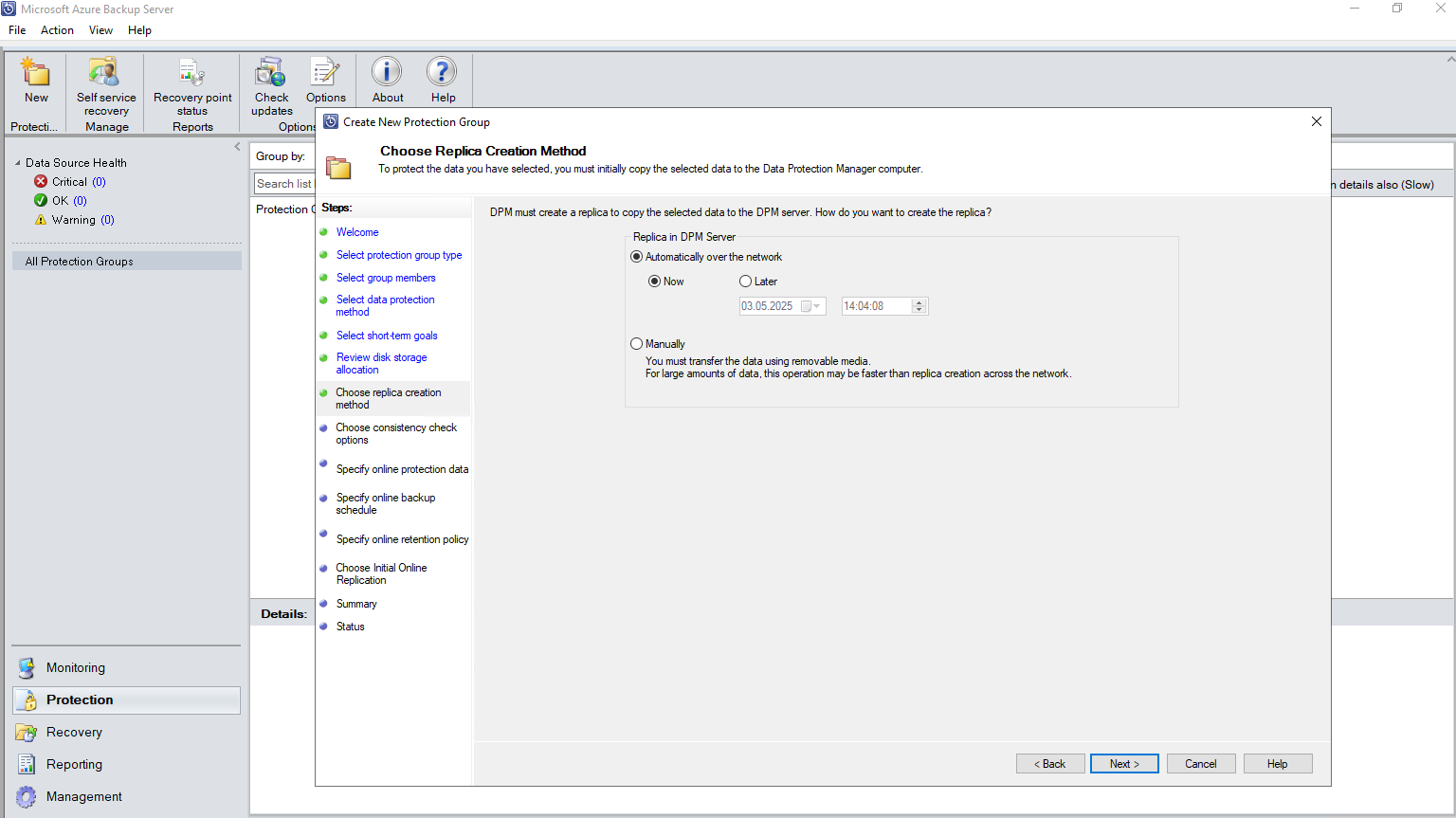Open the File menu
The height and width of the screenshot is (818, 1456).
click(x=17, y=30)
